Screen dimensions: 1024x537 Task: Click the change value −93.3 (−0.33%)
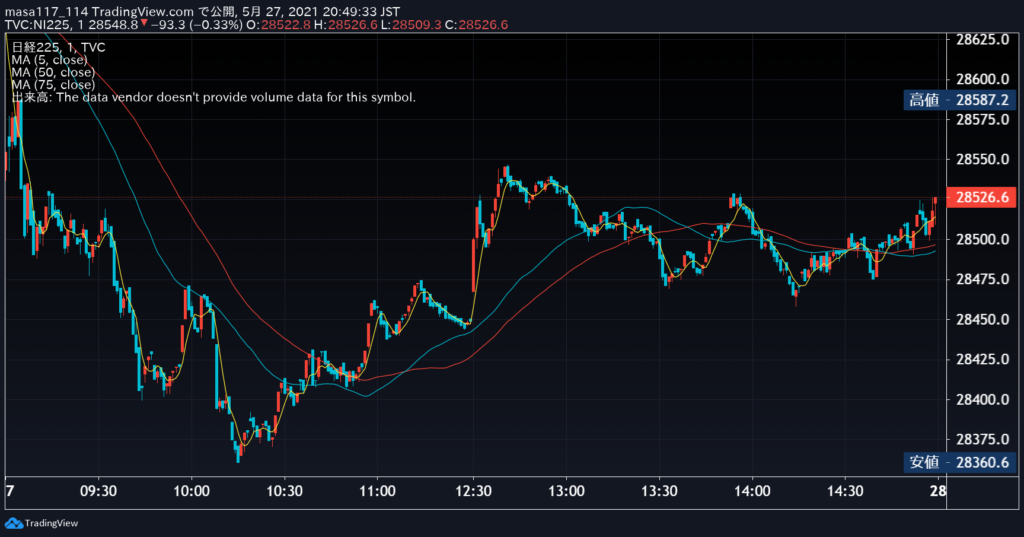pos(197,25)
